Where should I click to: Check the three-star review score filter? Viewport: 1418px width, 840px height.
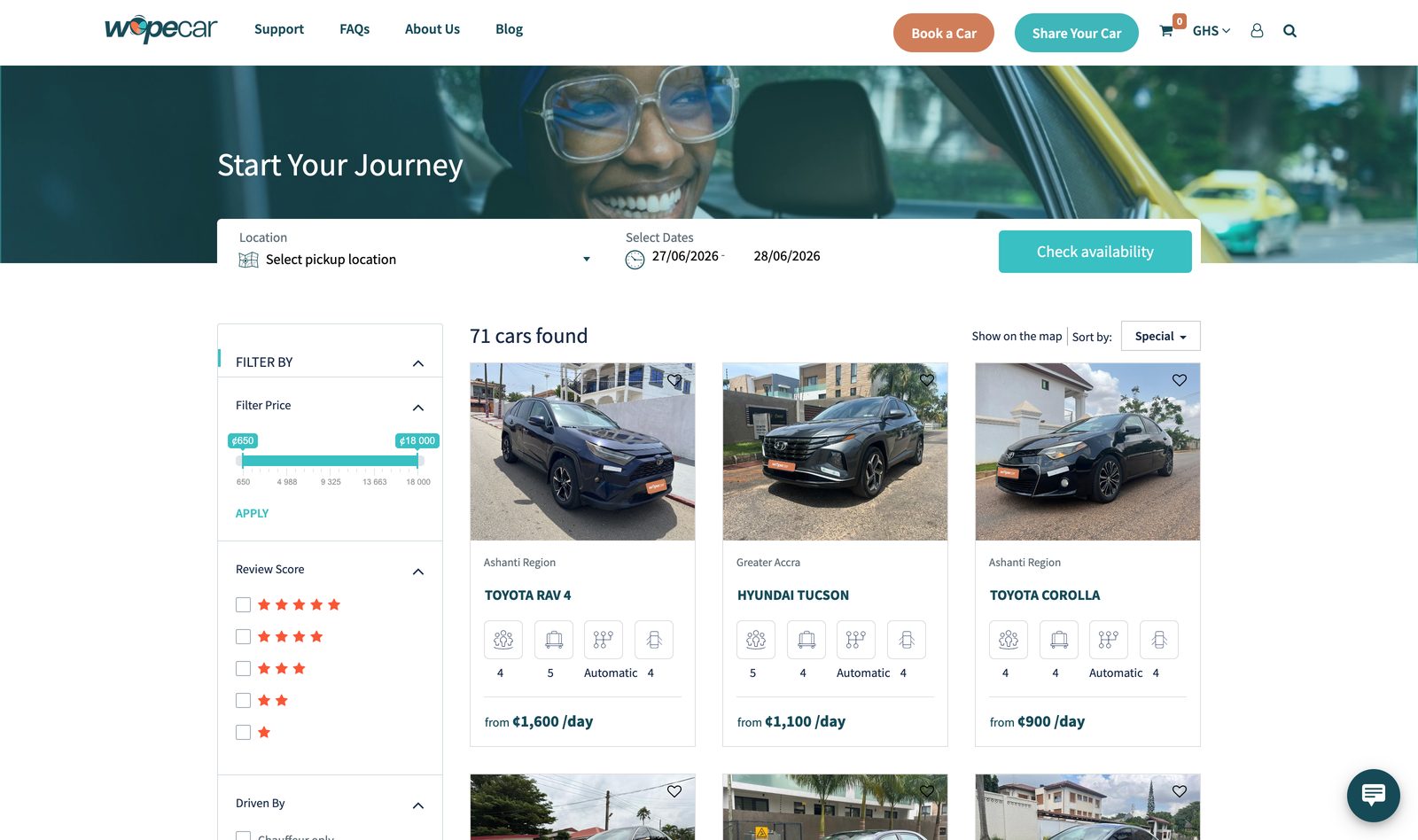pos(243,669)
